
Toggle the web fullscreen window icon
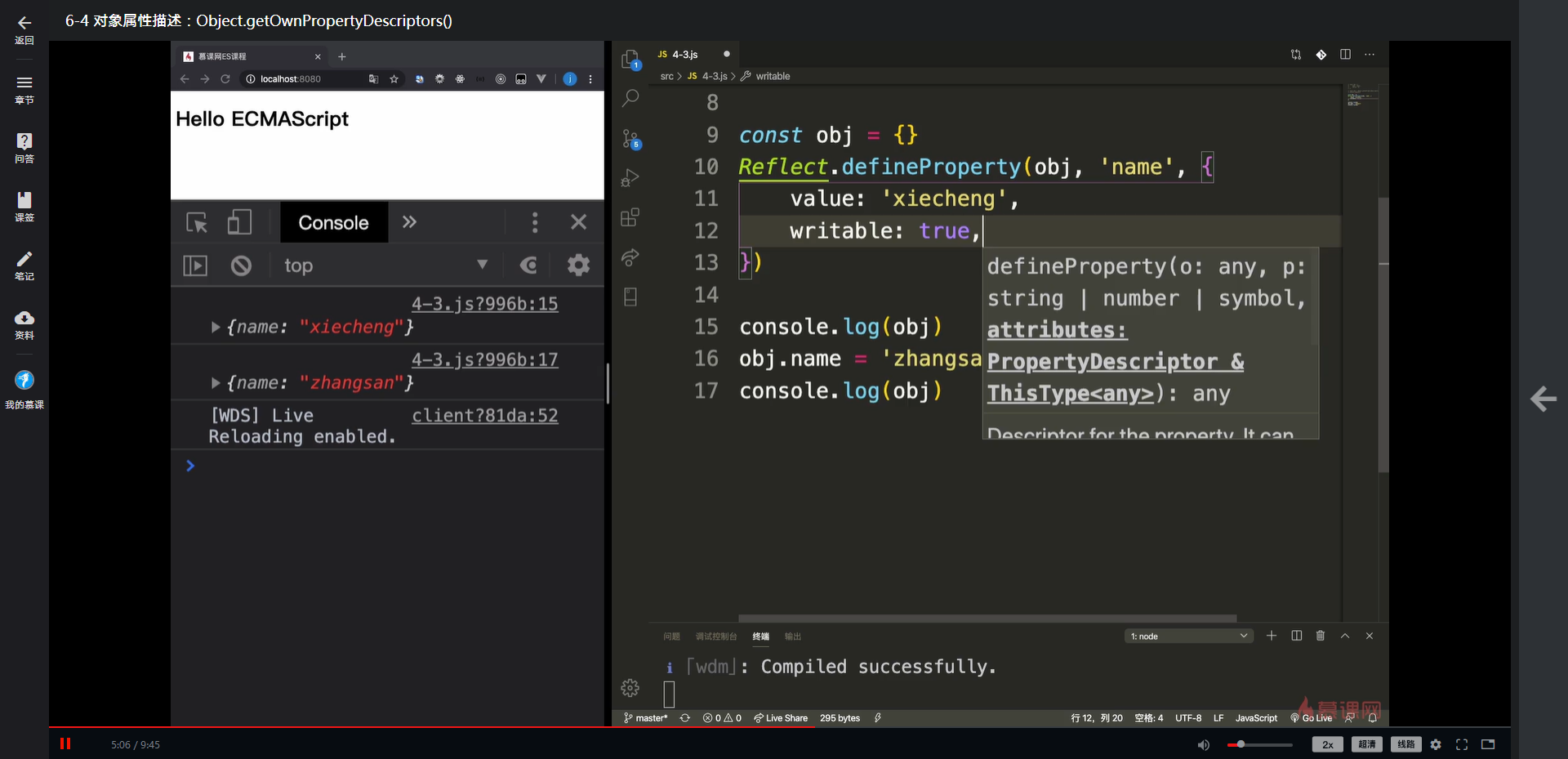[x=1488, y=744]
